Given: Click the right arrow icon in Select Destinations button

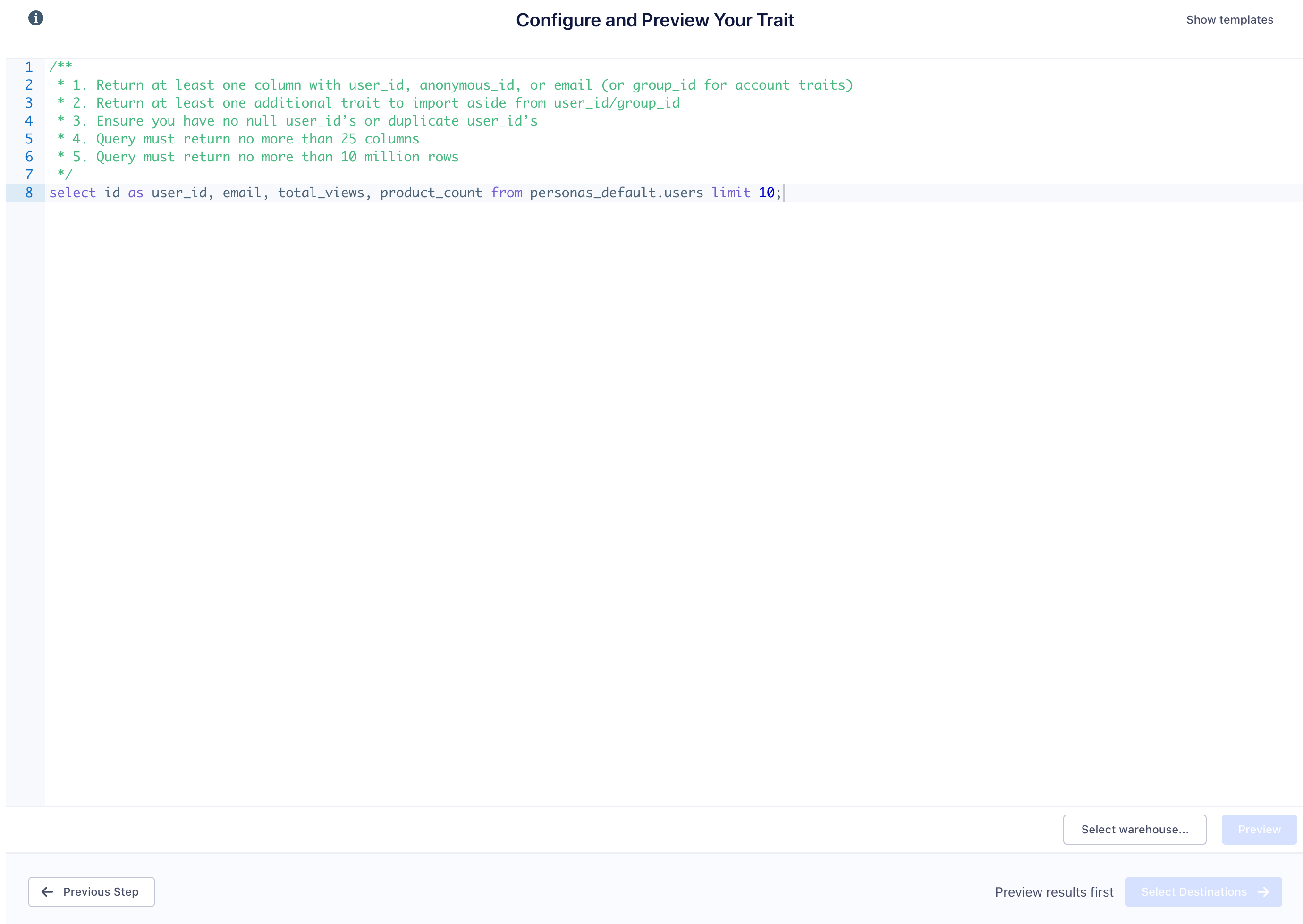Looking at the screenshot, I should [x=1265, y=891].
